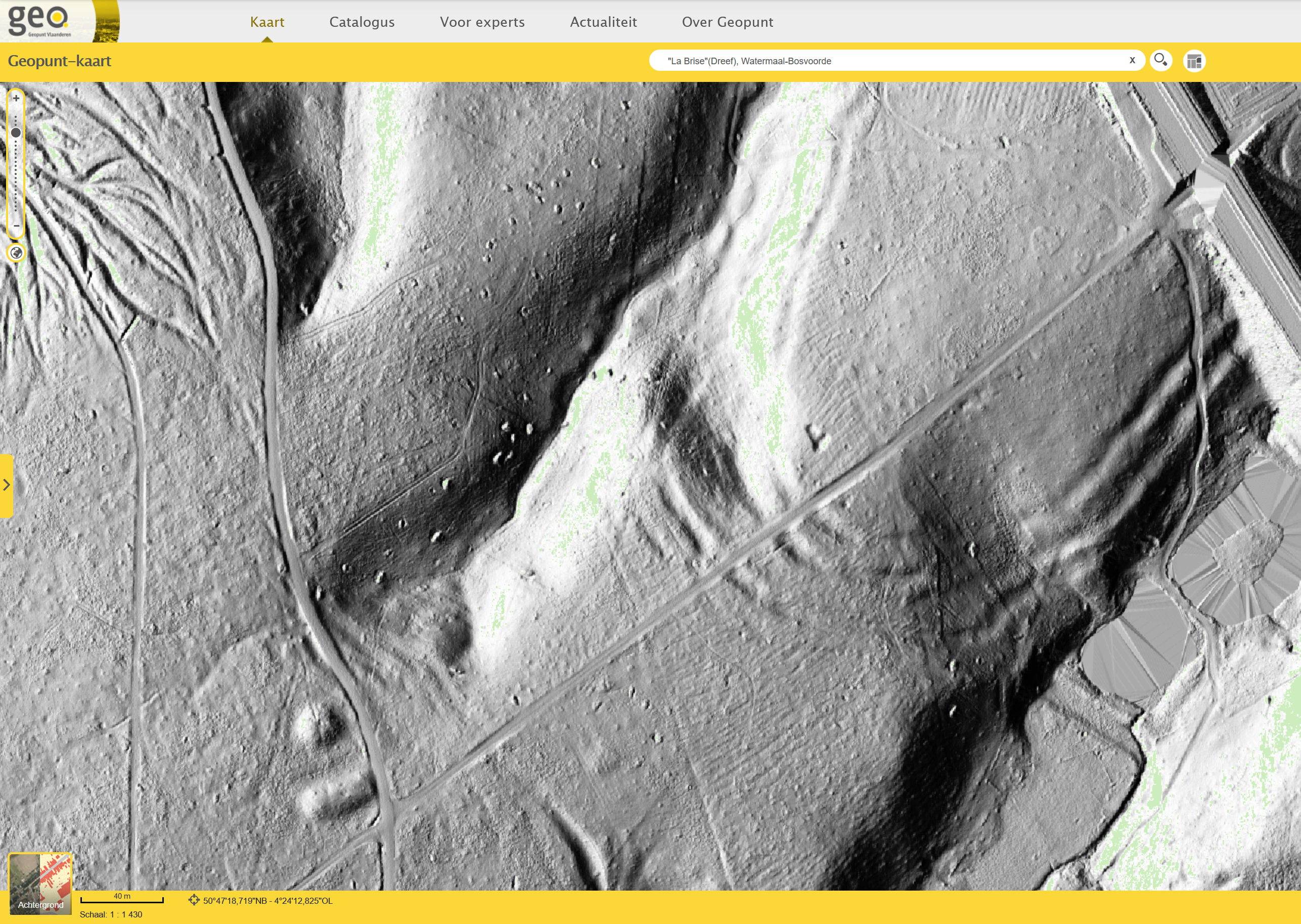Expand the left side panel chevron
The height and width of the screenshot is (924, 1301).
click(6, 485)
